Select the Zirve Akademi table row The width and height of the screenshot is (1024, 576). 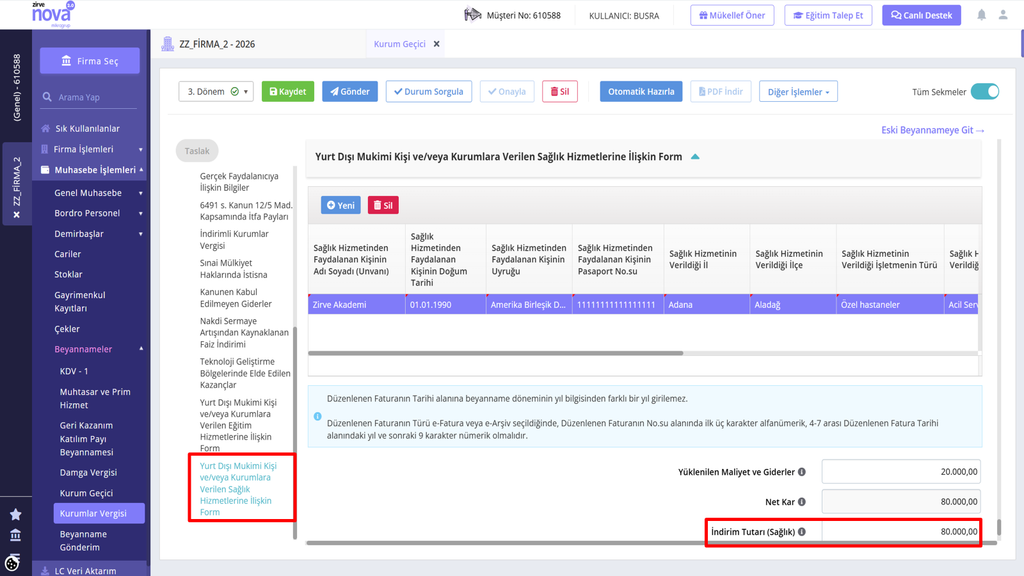coord(643,304)
